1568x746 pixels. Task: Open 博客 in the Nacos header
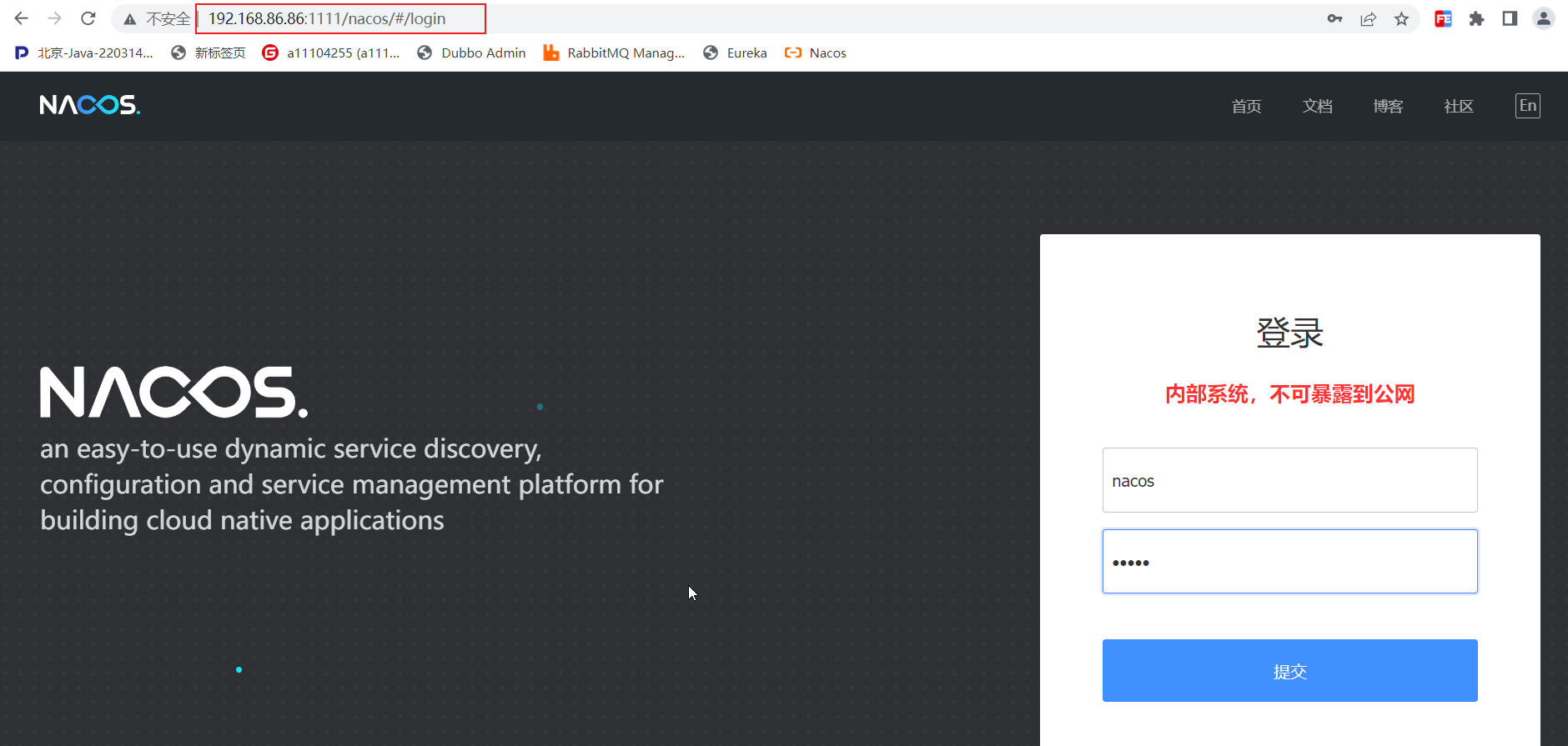coord(1388,106)
